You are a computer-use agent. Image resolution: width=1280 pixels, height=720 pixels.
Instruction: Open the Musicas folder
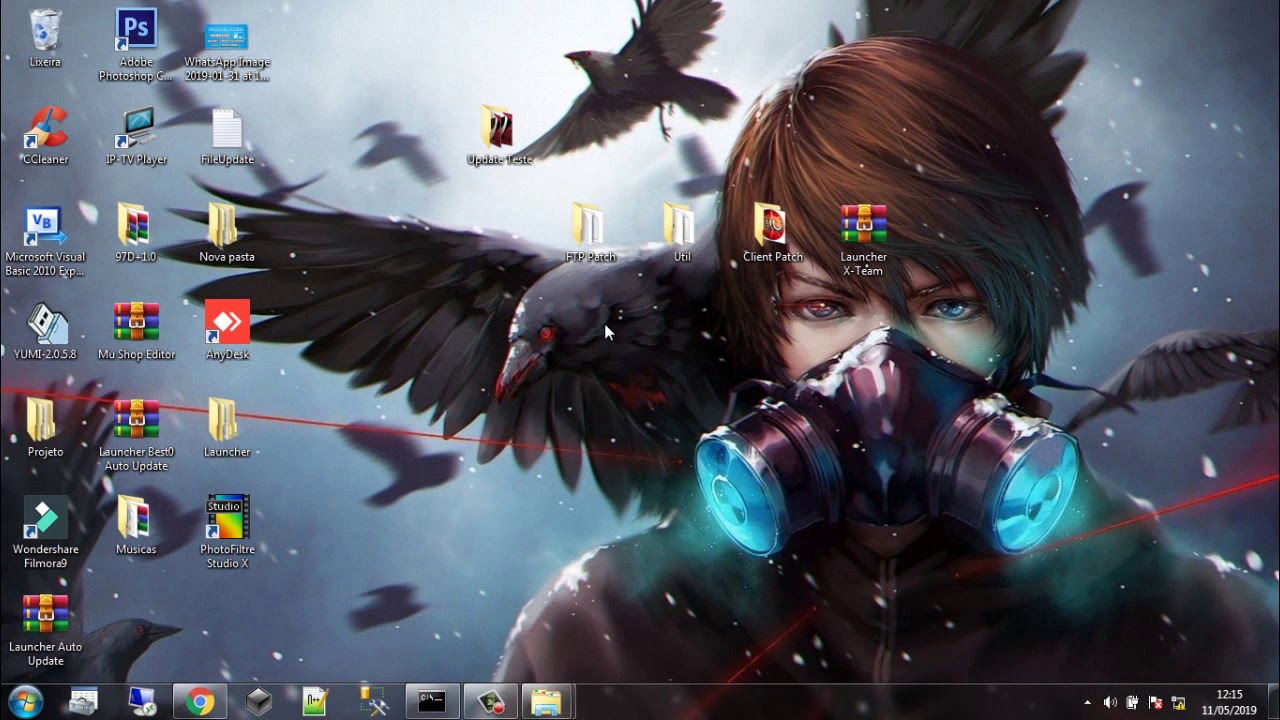[136, 526]
